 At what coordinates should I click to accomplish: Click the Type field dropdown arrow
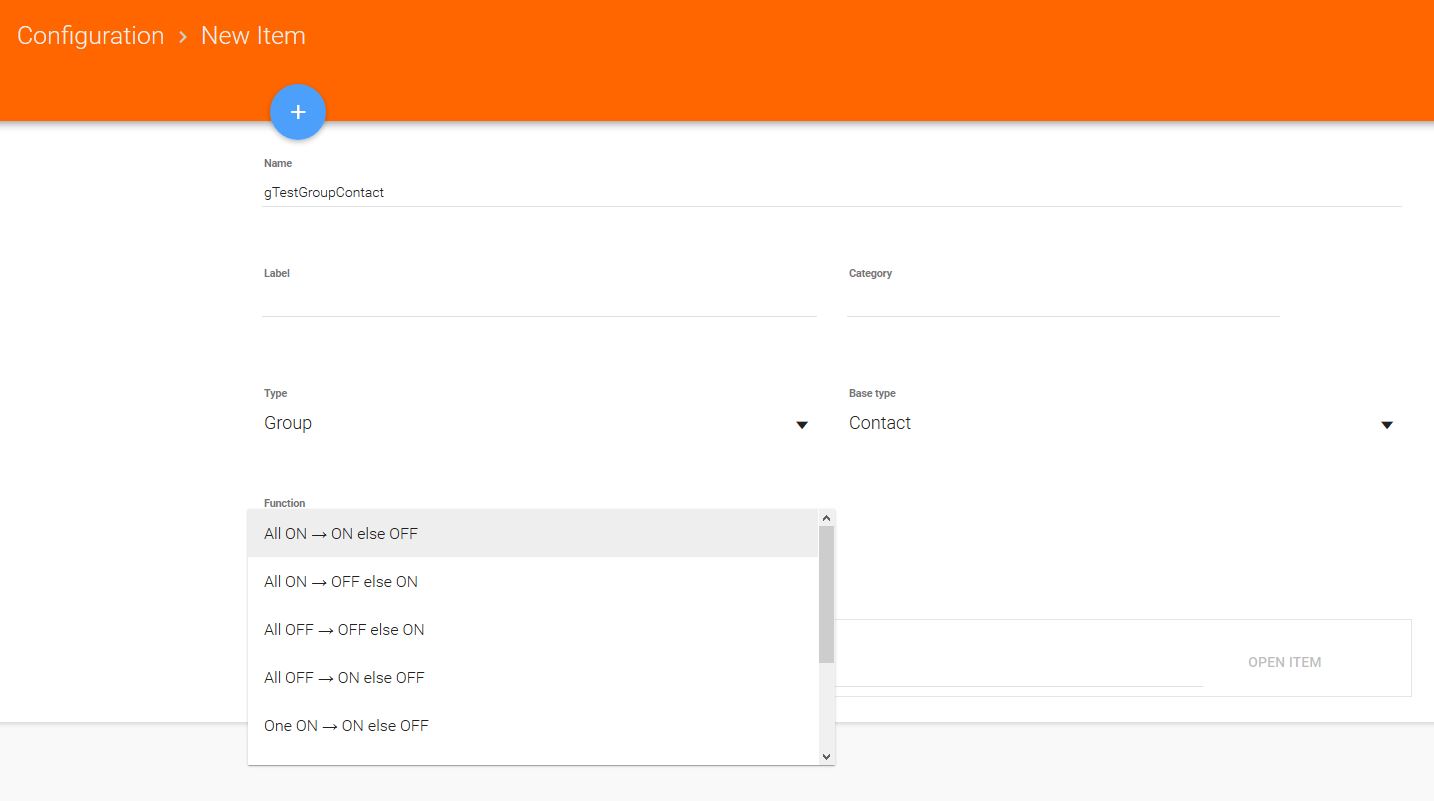(801, 424)
